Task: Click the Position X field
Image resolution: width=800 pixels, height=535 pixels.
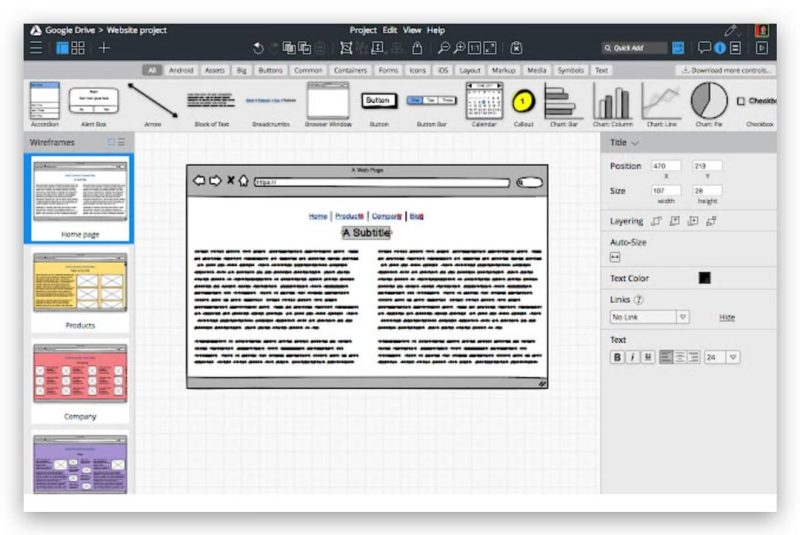Action: tap(665, 166)
